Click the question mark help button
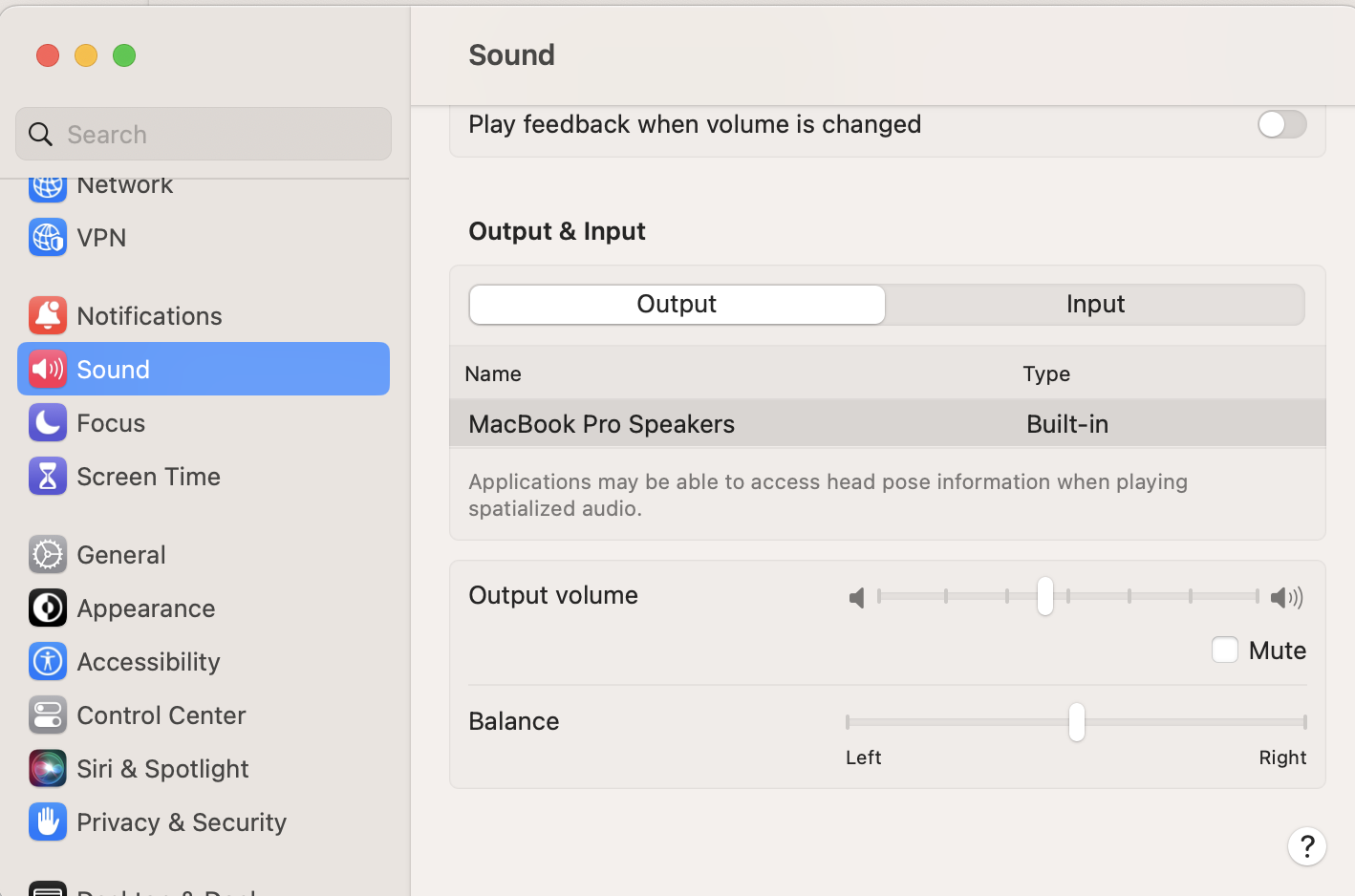Viewport: 1355px width, 896px height. [1306, 846]
